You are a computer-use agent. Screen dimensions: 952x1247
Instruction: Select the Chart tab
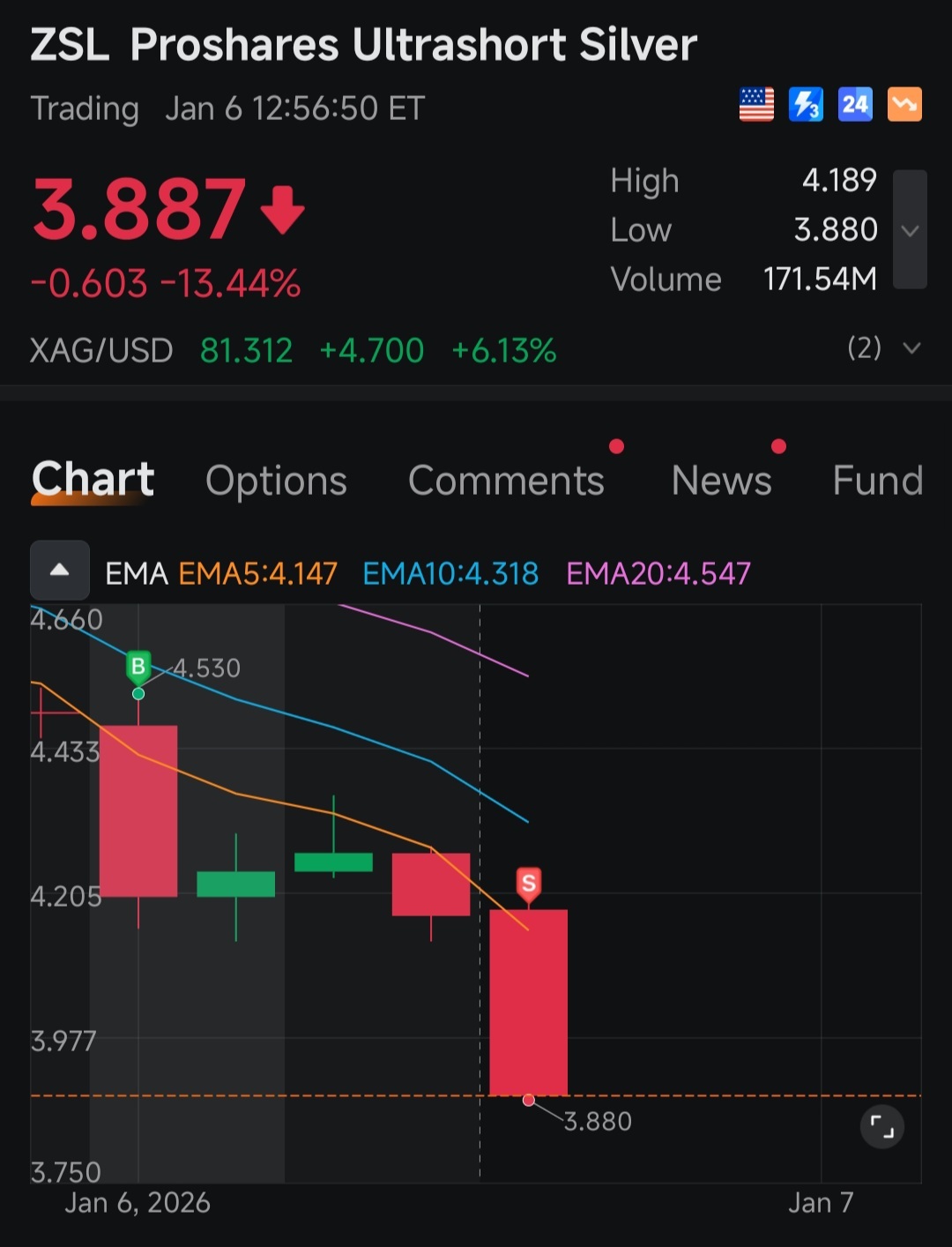[x=93, y=480]
